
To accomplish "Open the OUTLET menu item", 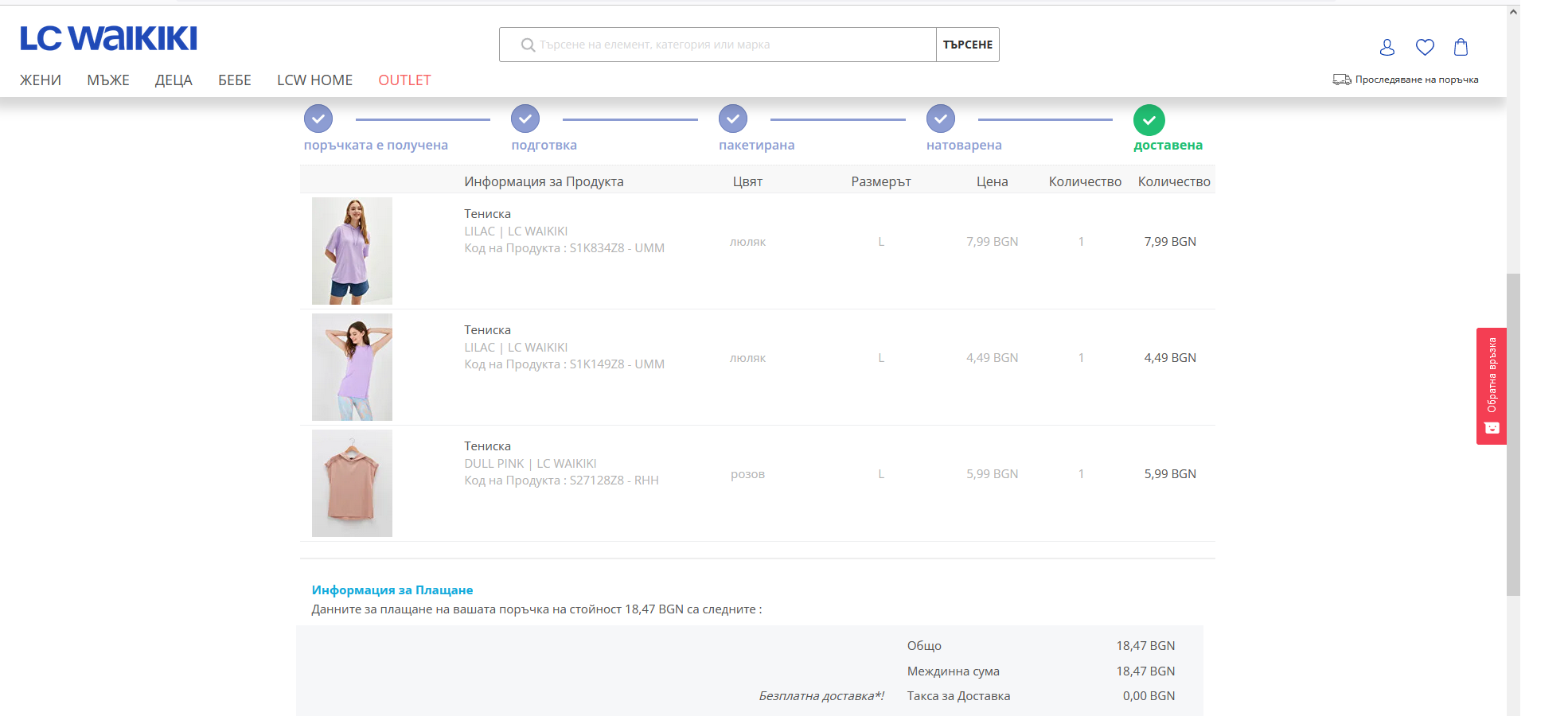I will pos(404,80).
